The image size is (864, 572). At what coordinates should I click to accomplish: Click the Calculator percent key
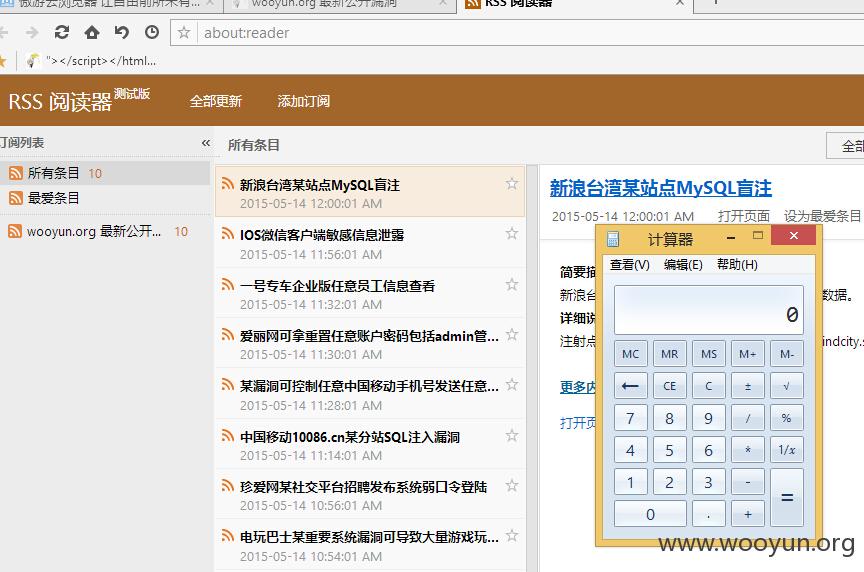pos(787,418)
